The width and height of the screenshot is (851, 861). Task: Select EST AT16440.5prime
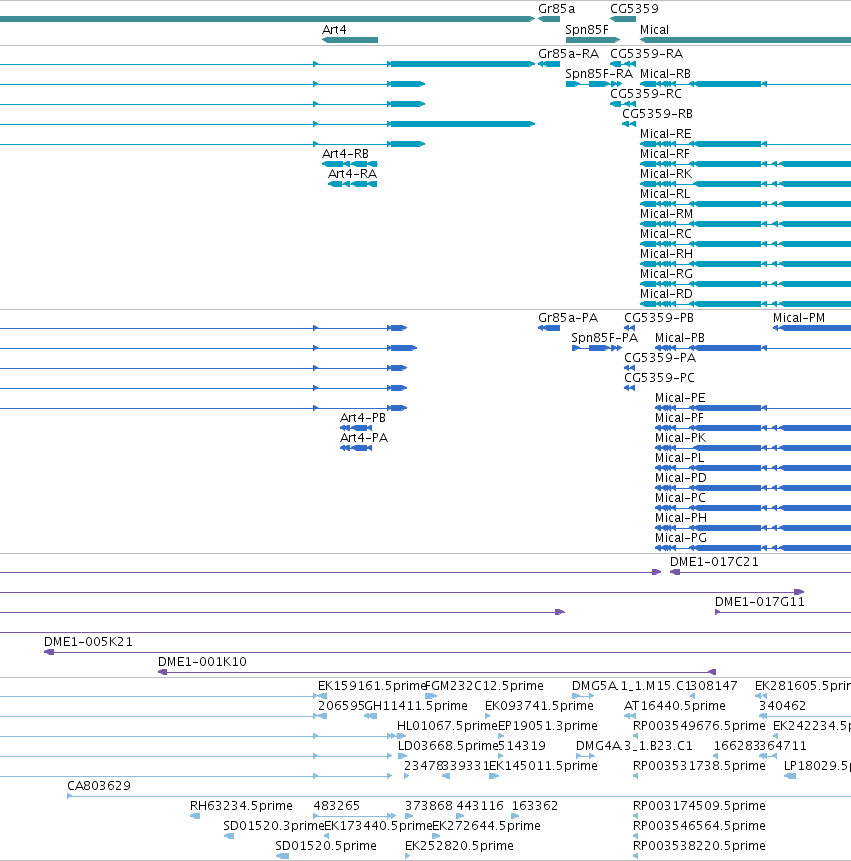(x=675, y=706)
